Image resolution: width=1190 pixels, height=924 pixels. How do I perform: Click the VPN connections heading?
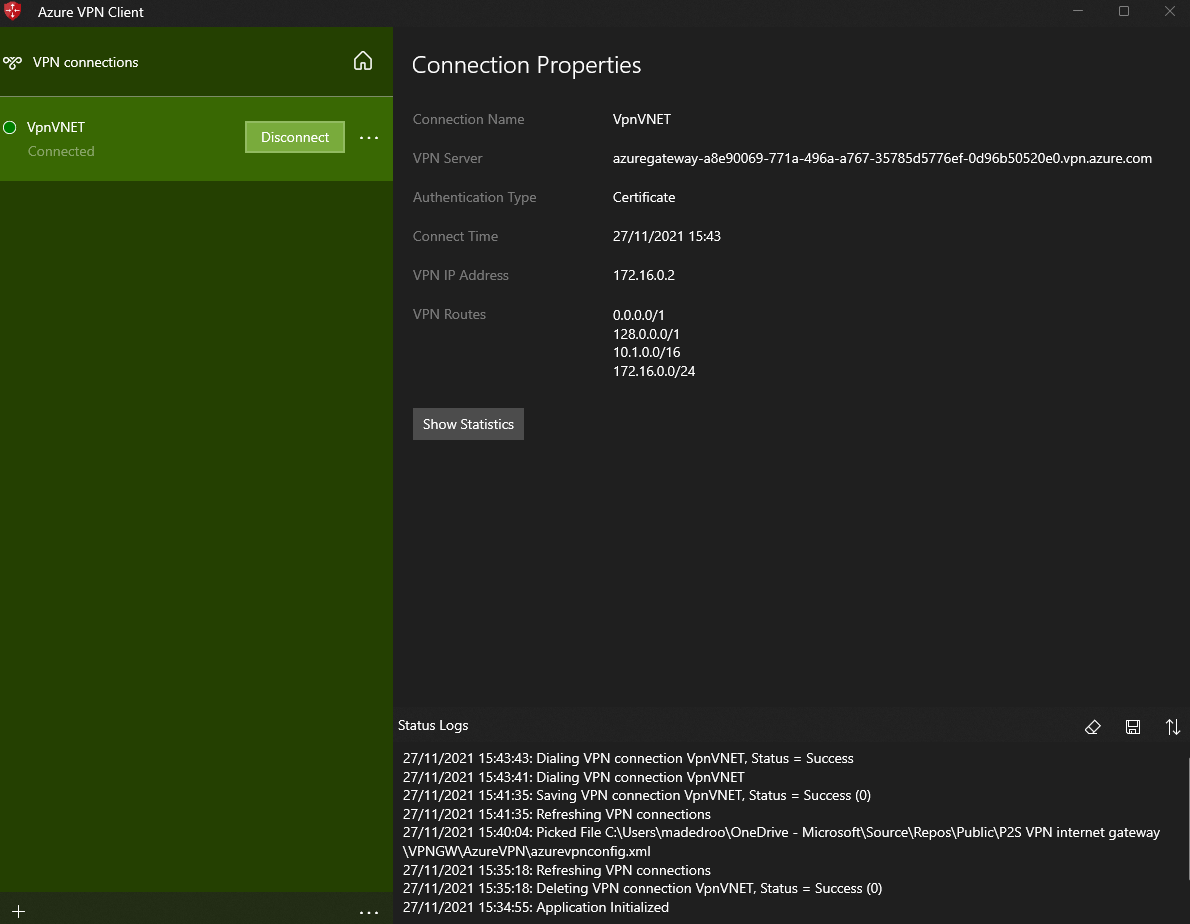[x=85, y=62]
